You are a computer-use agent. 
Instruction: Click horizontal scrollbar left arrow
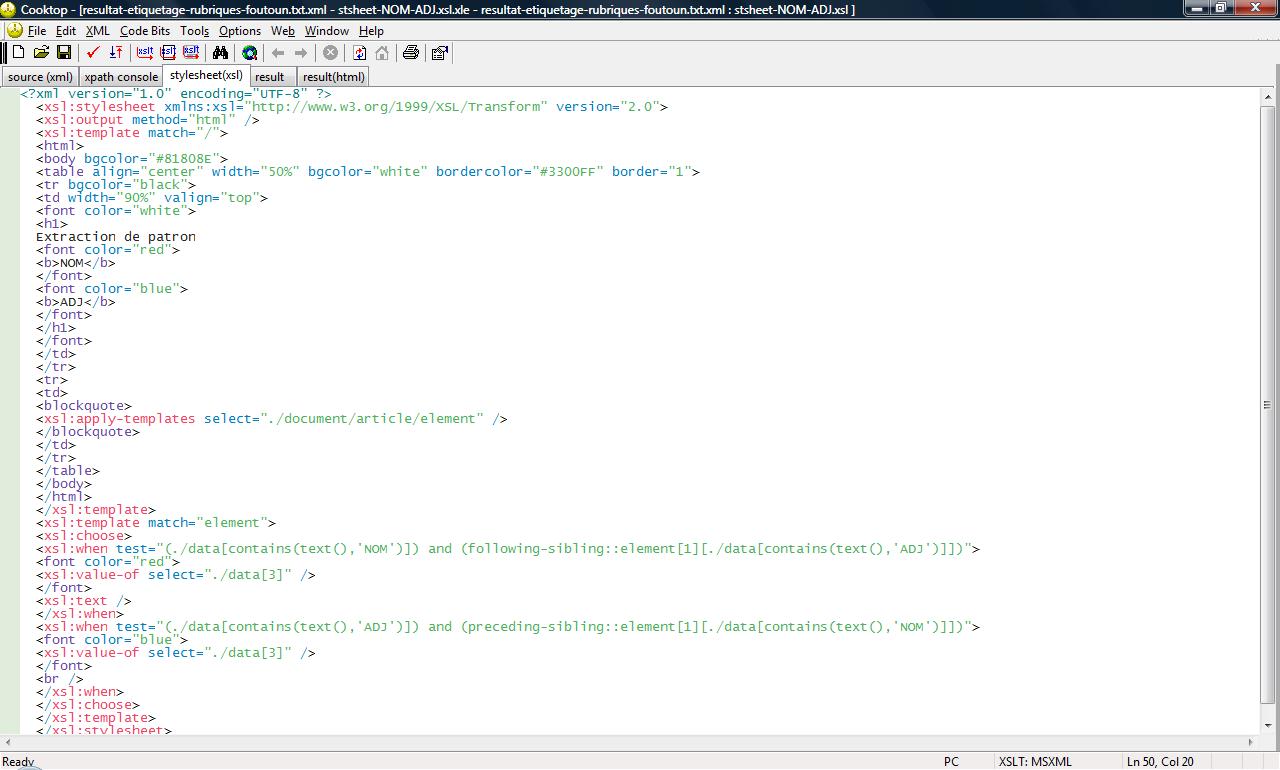(10, 741)
